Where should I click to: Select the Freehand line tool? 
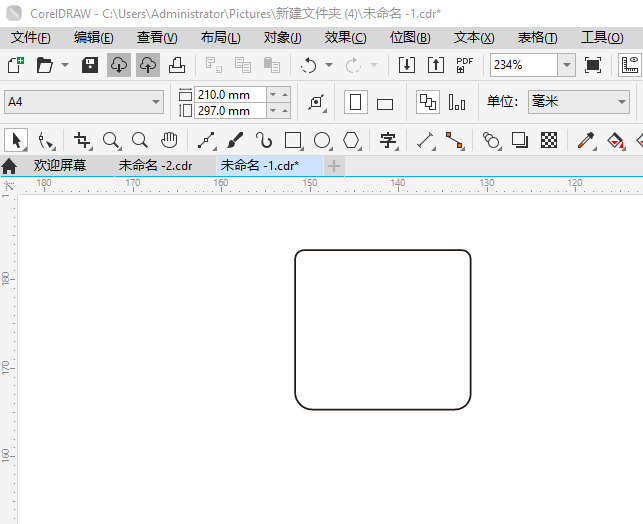click(x=207, y=140)
